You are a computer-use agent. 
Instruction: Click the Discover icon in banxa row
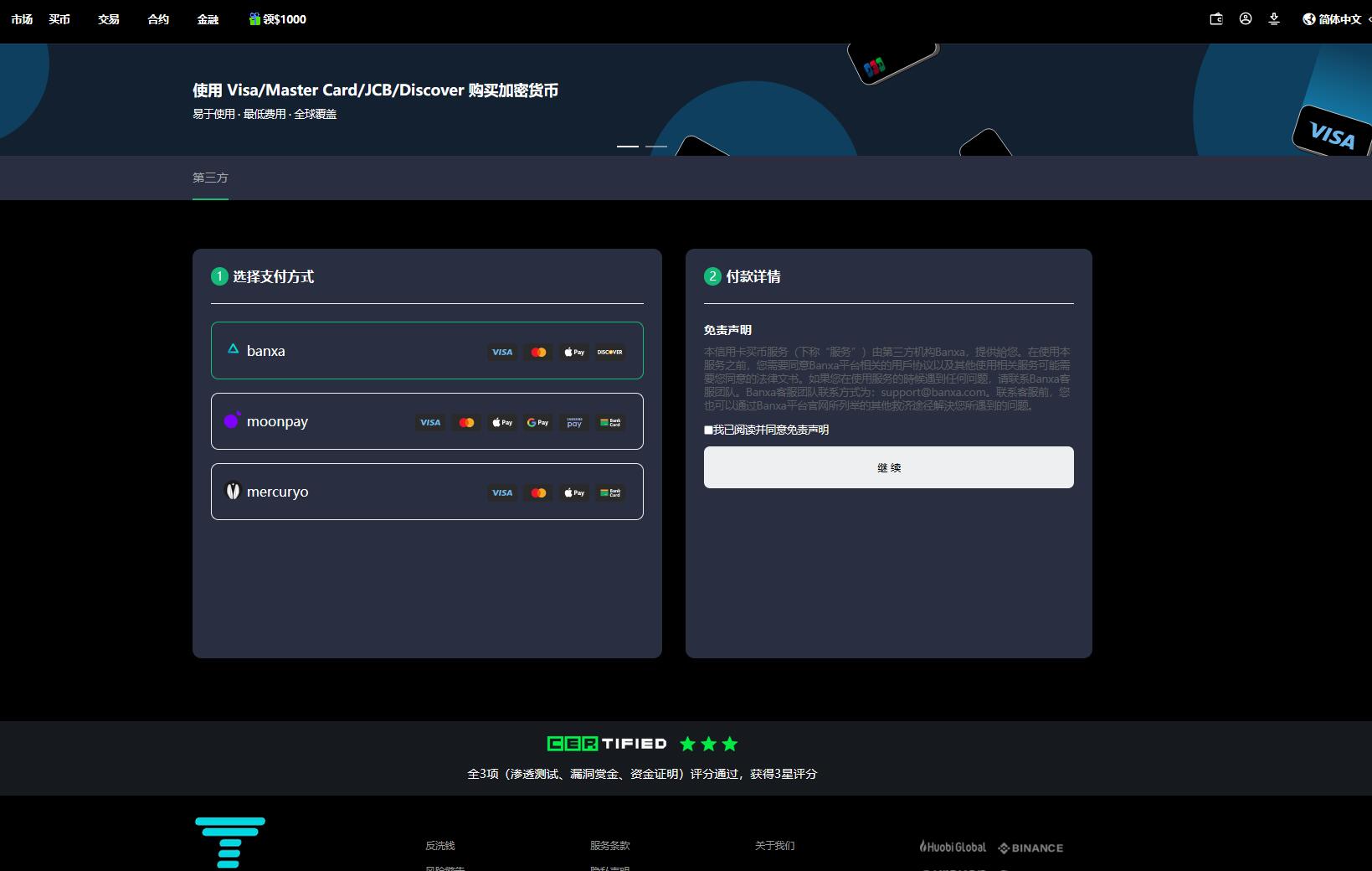[x=610, y=352]
